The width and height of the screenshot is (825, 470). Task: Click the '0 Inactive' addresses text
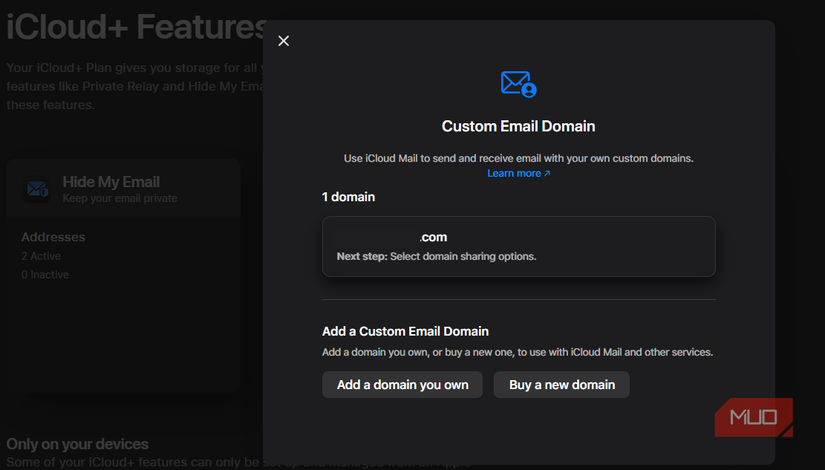(45, 275)
